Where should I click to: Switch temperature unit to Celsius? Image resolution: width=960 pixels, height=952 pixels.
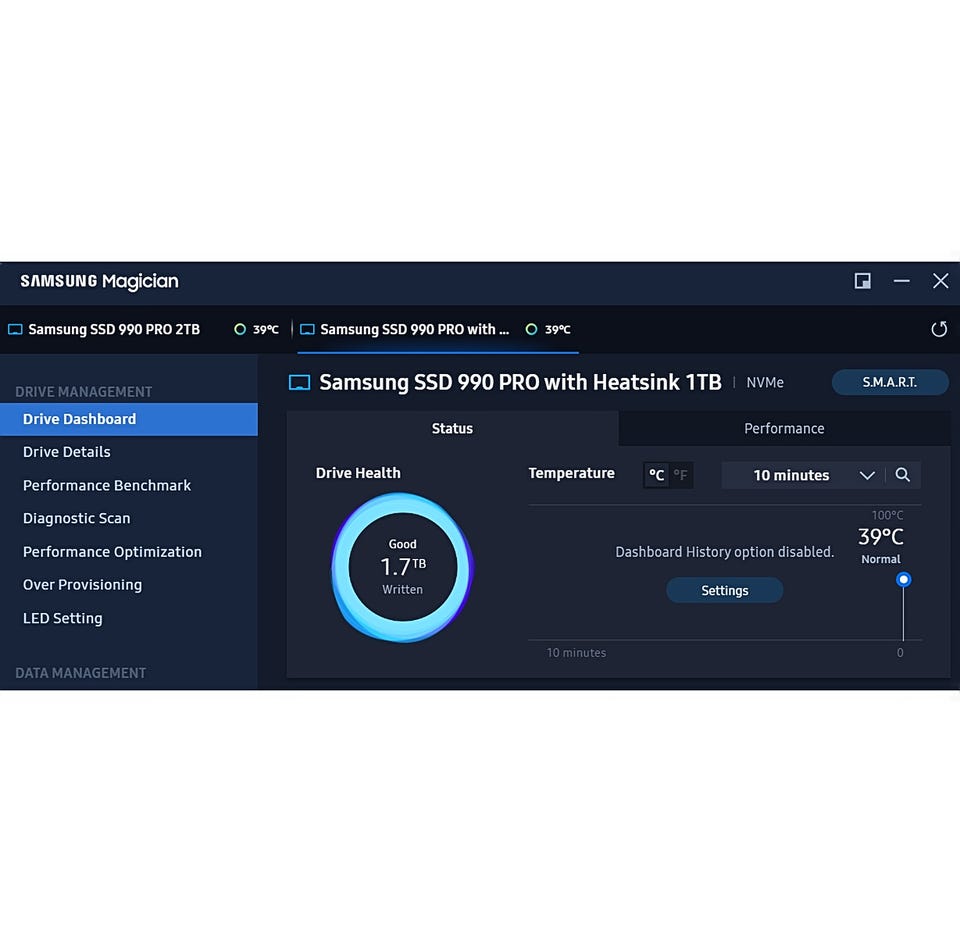(x=656, y=475)
